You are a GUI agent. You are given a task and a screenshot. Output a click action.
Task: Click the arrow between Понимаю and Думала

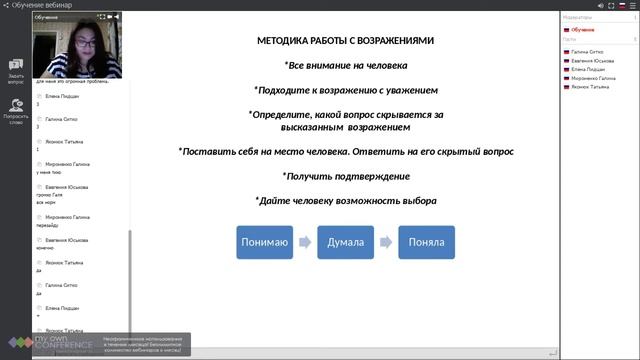click(305, 242)
